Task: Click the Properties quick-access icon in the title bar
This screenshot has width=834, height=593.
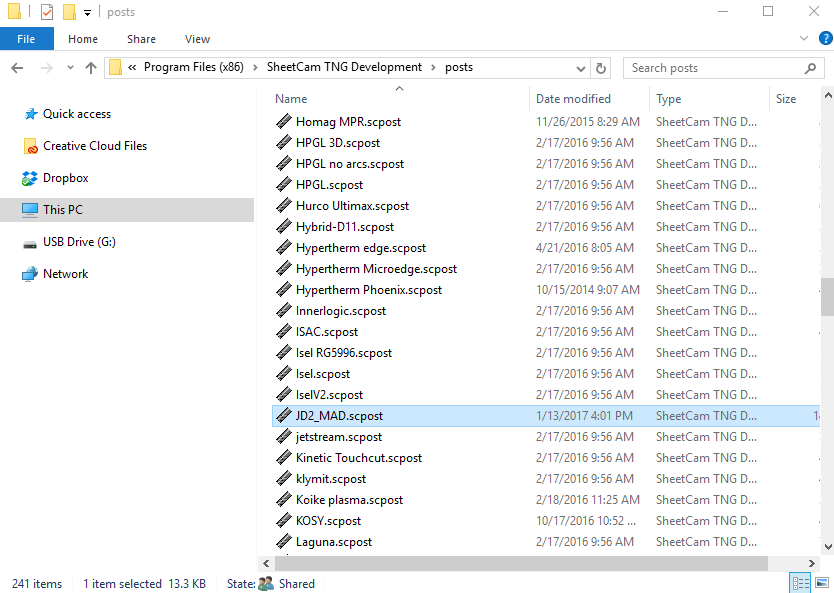Action: click(x=47, y=11)
